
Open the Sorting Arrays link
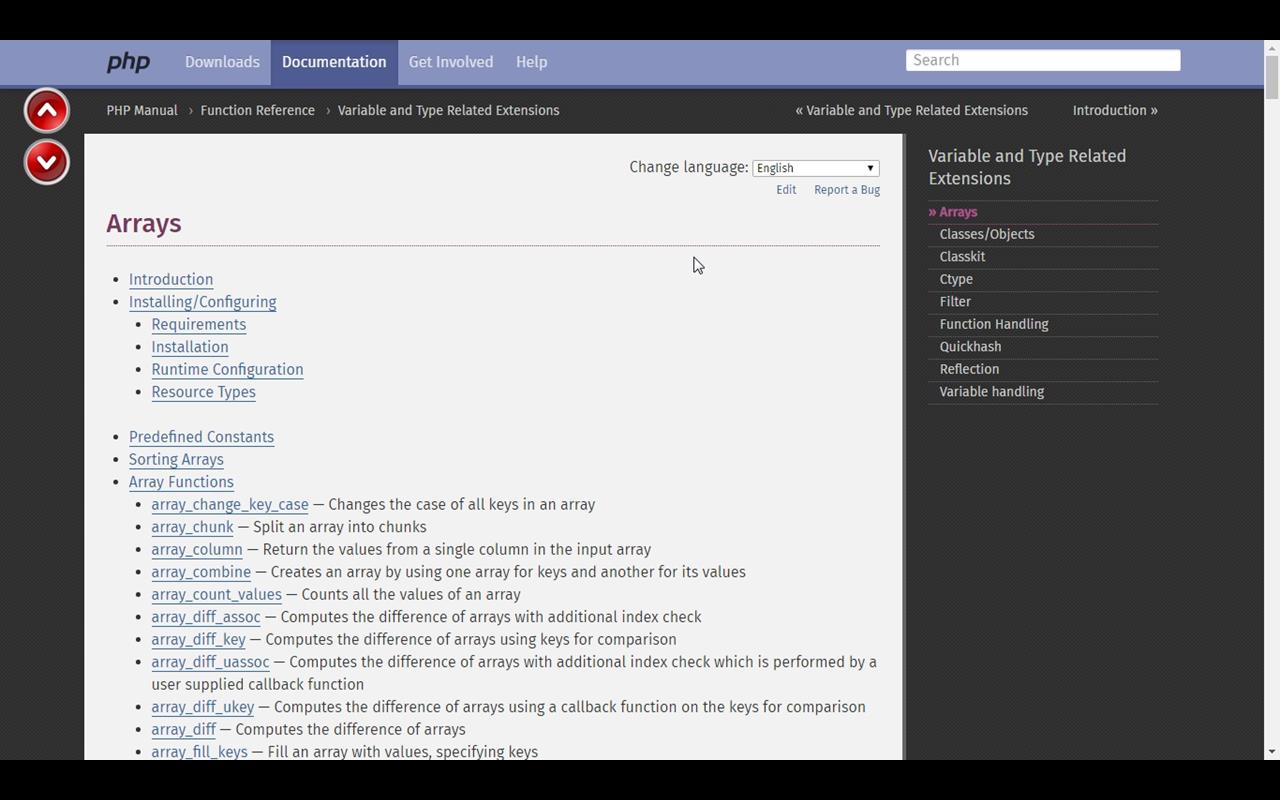(176, 459)
